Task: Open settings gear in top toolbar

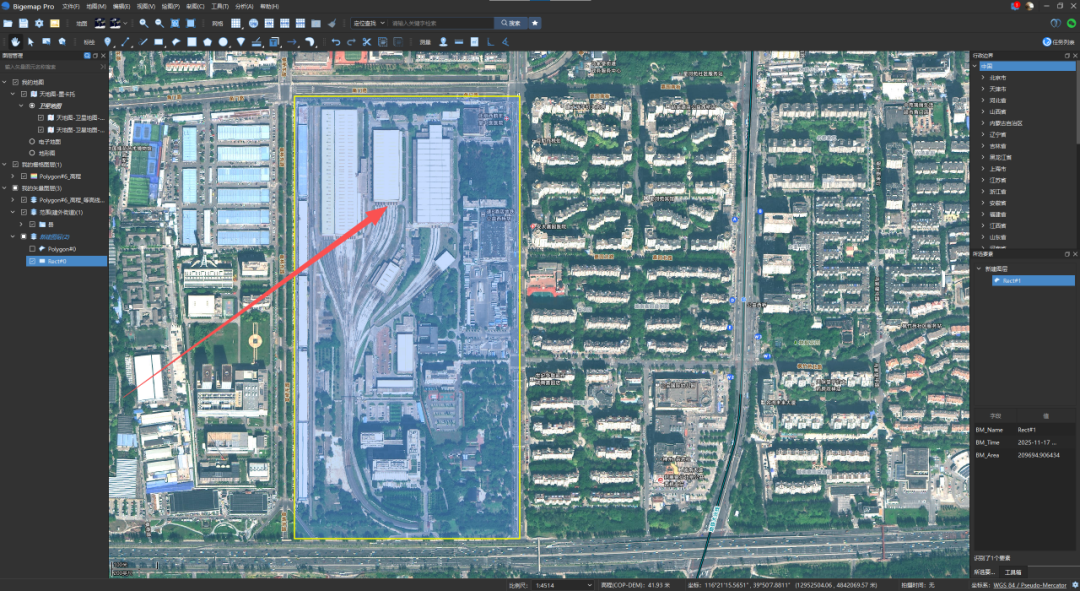Action: (x=39, y=23)
